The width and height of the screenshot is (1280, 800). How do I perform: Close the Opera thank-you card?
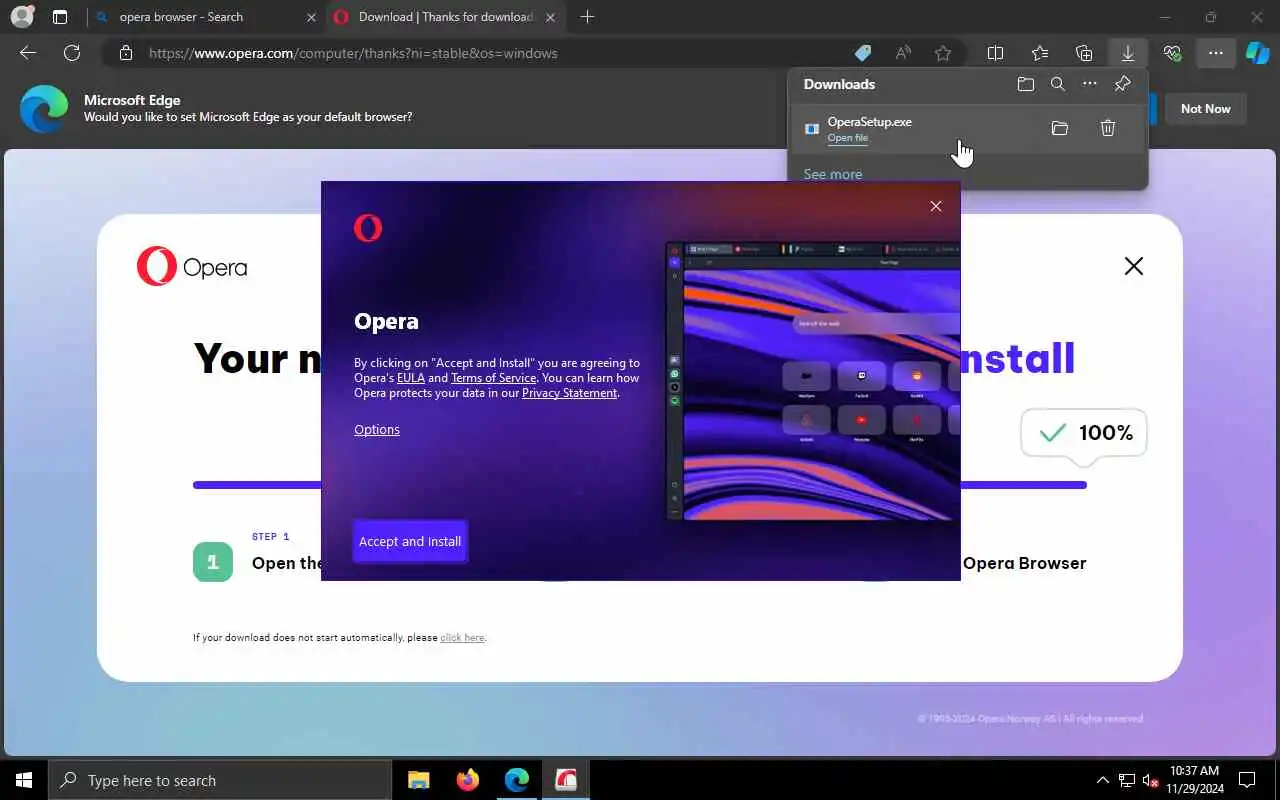tap(1134, 266)
